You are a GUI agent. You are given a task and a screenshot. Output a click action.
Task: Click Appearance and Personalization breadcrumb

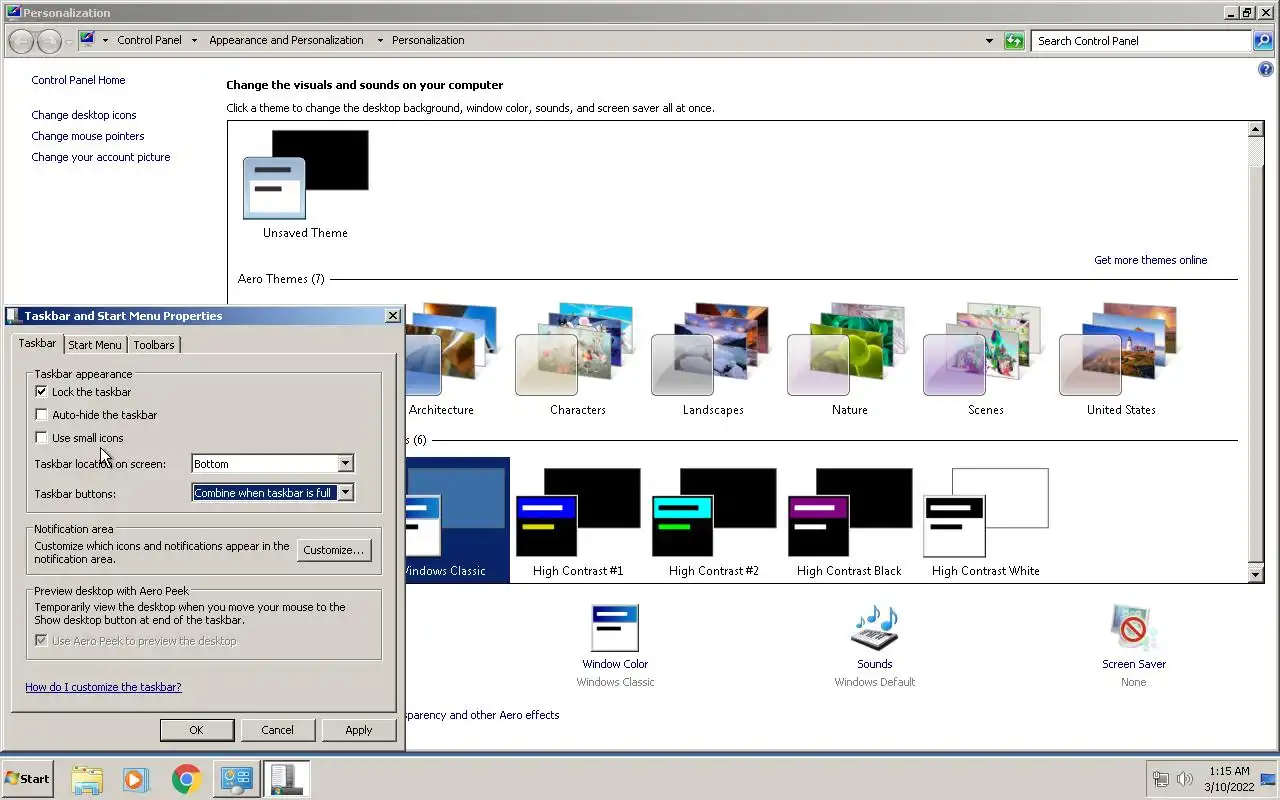point(286,41)
